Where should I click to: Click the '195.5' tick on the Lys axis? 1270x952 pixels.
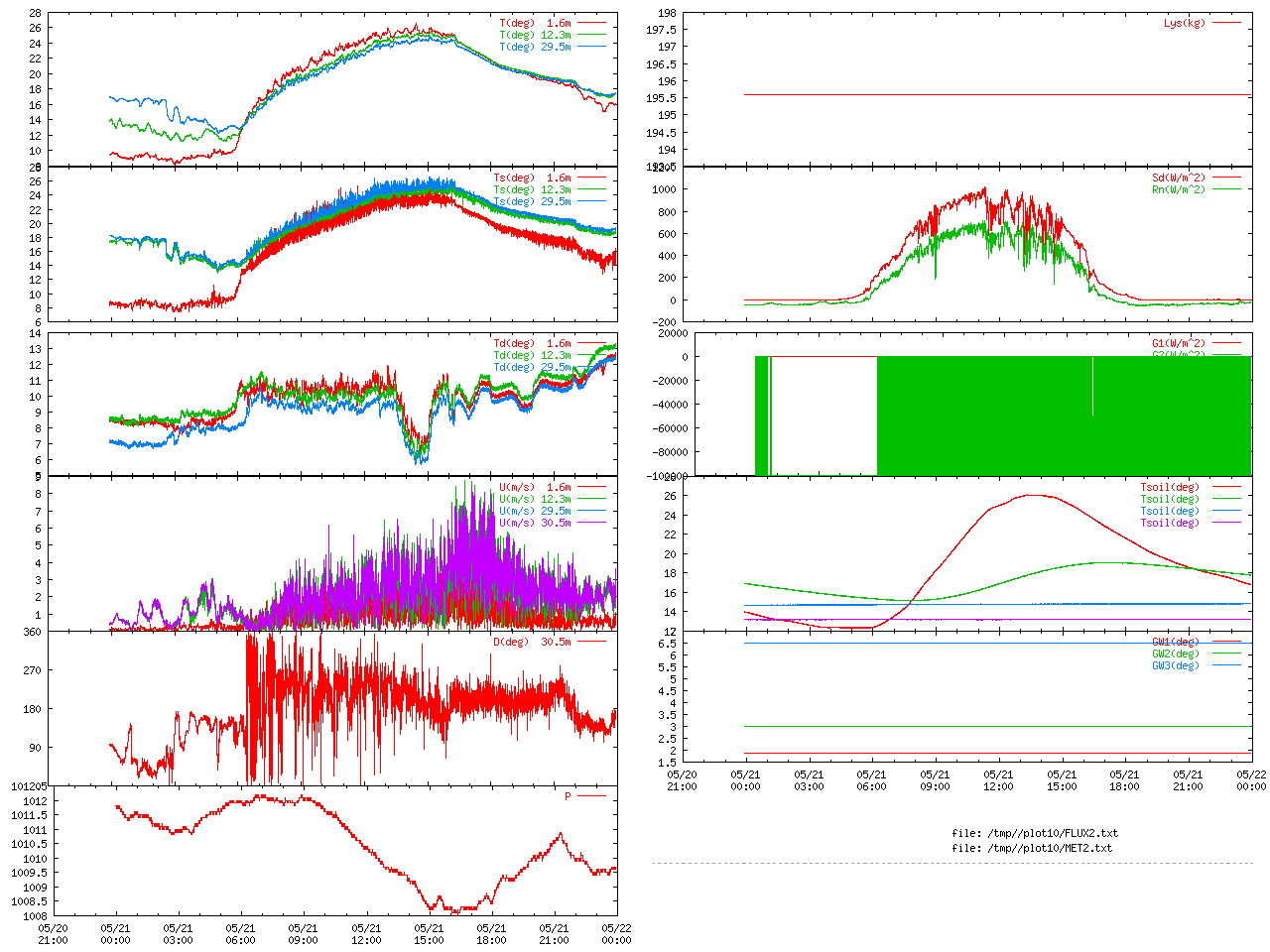(x=662, y=98)
